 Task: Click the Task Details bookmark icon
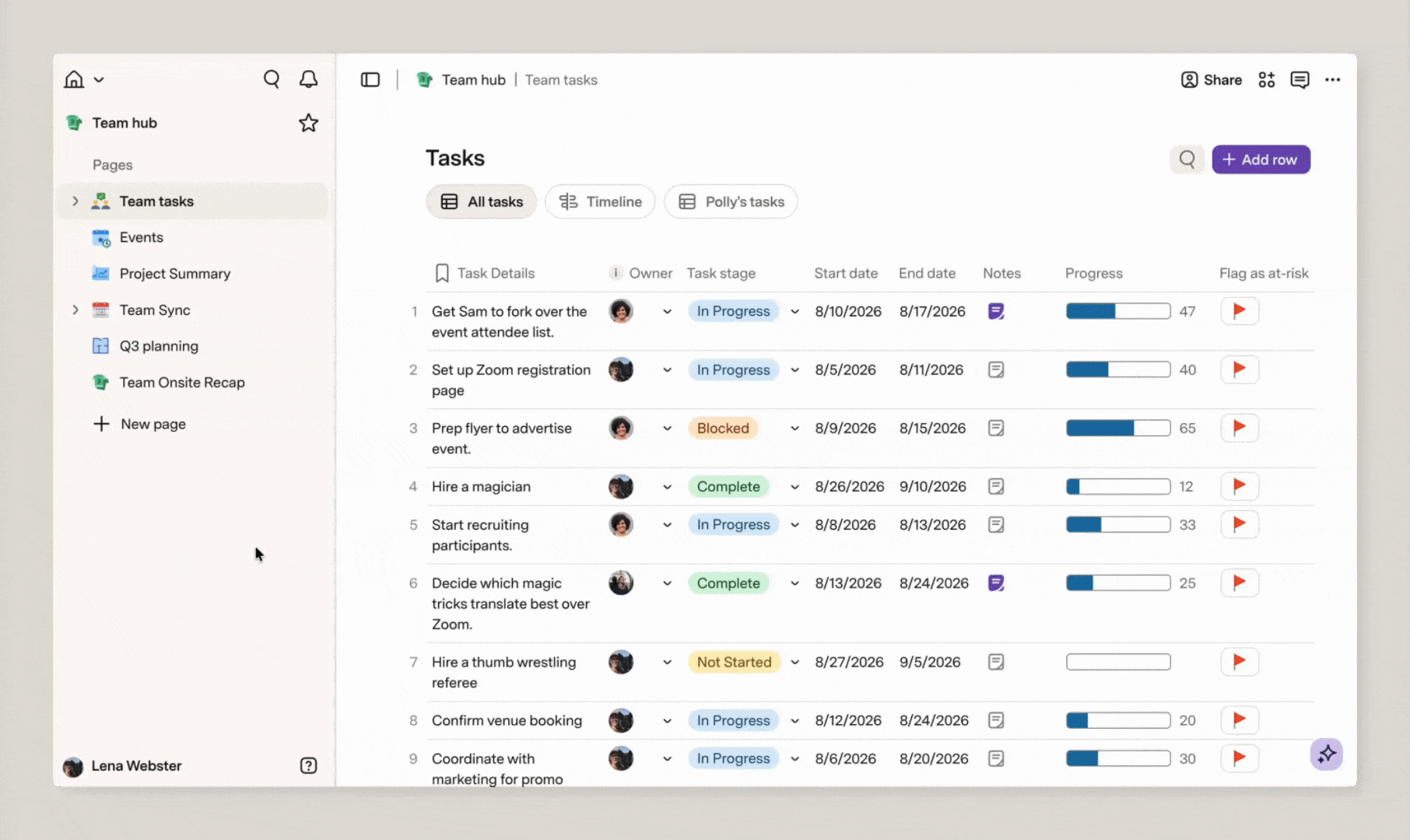[x=442, y=273]
